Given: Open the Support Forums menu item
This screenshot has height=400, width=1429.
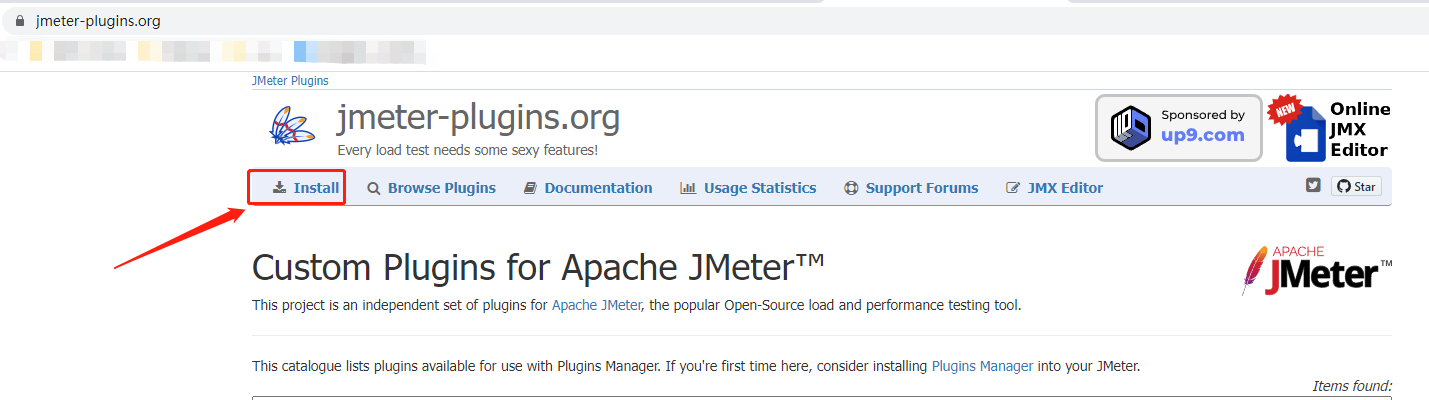Looking at the screenshot, I should click(x=911, y=188).
